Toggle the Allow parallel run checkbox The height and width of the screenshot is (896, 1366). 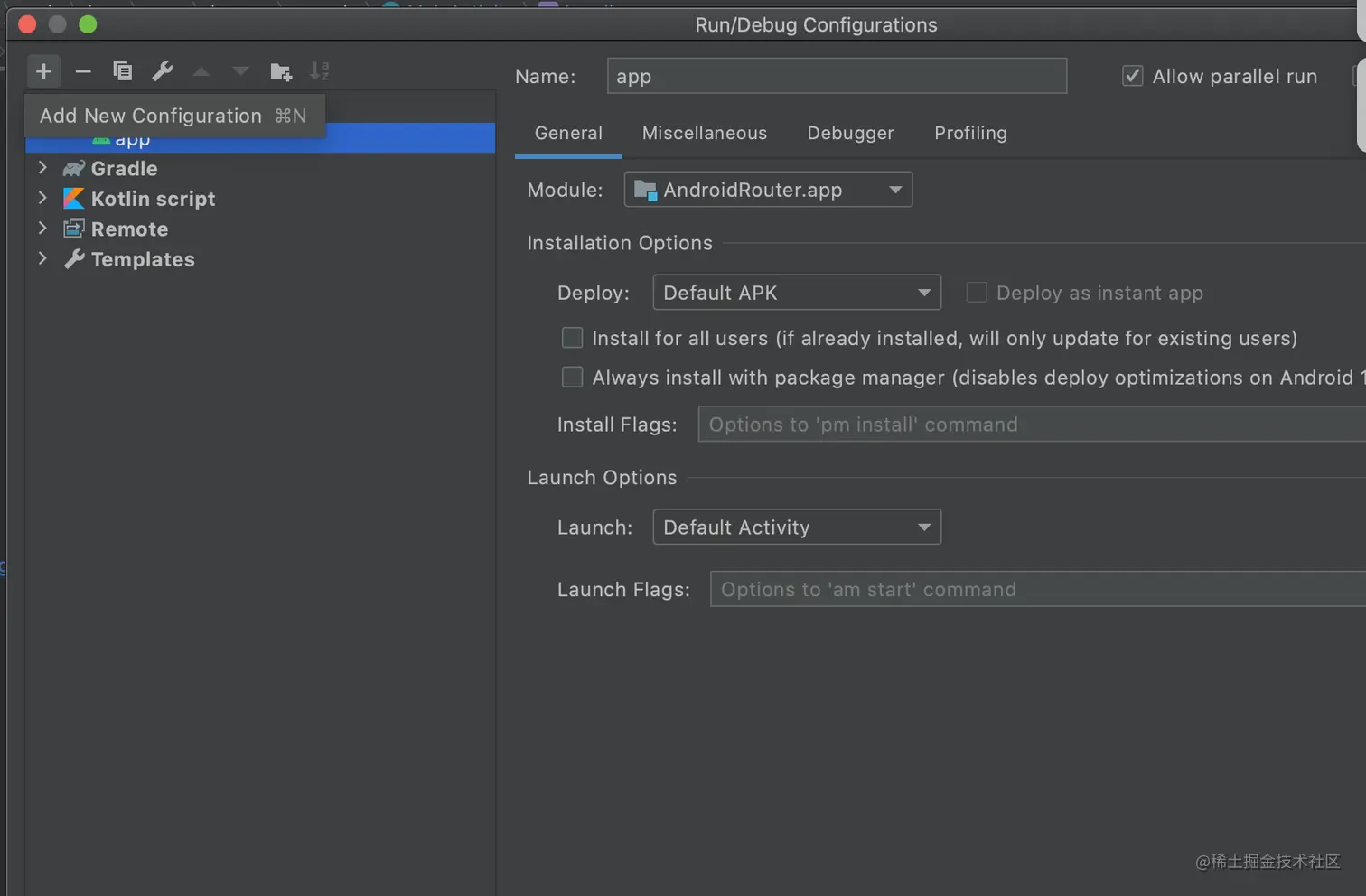pos(1132,76)
